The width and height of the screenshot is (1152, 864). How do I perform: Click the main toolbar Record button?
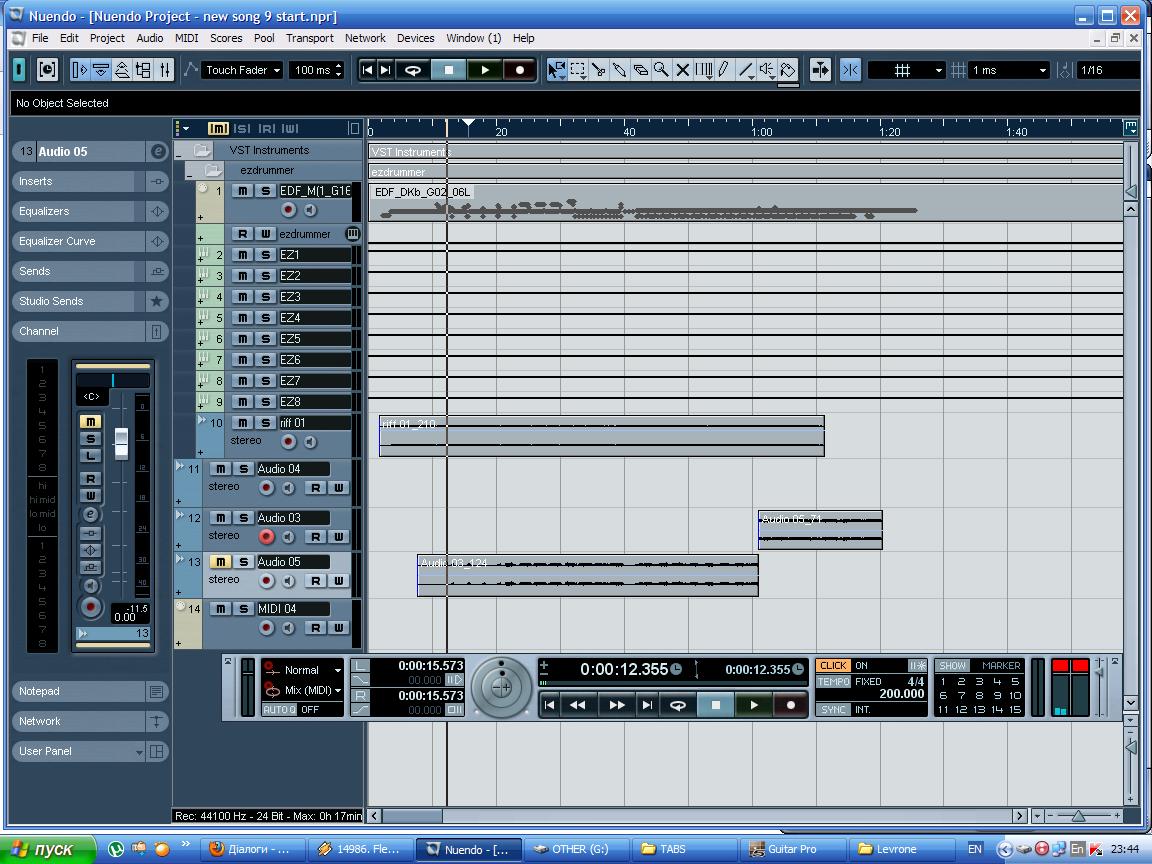(519, 70)
